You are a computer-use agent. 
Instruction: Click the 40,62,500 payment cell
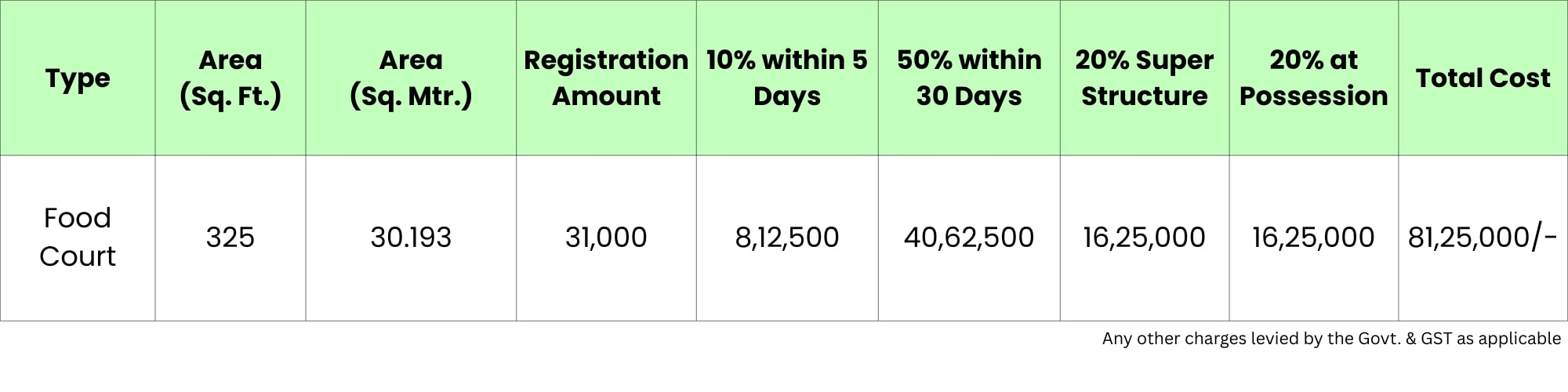pyautogui.click(x=969, y=237)
